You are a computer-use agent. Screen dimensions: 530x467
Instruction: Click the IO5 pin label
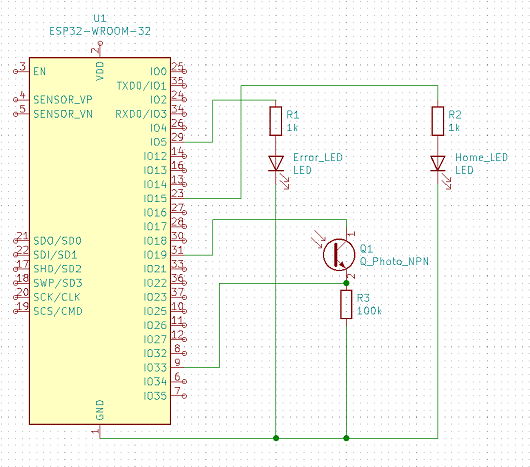click(x=158, y=142)
